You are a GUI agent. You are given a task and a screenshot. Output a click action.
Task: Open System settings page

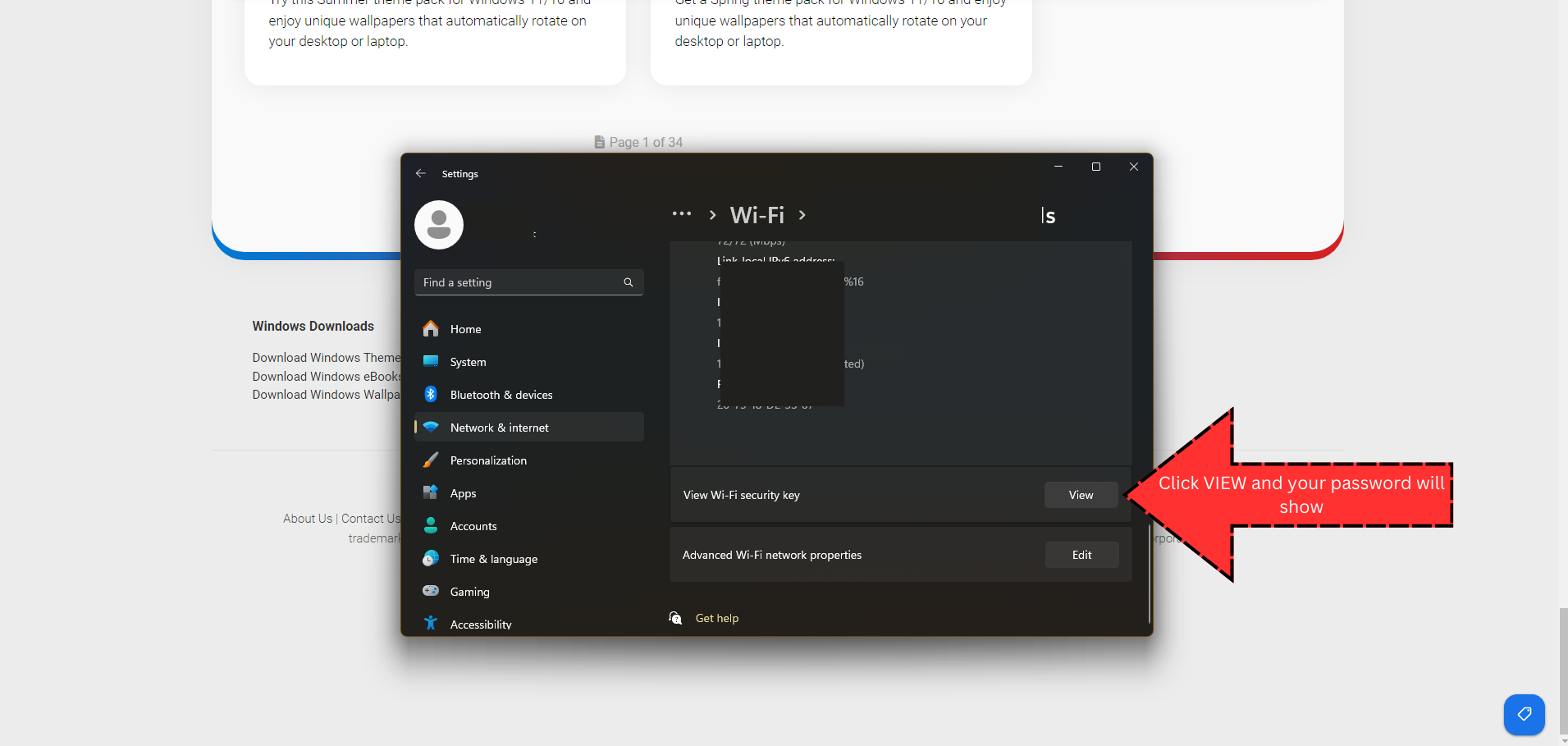(529, 362)
